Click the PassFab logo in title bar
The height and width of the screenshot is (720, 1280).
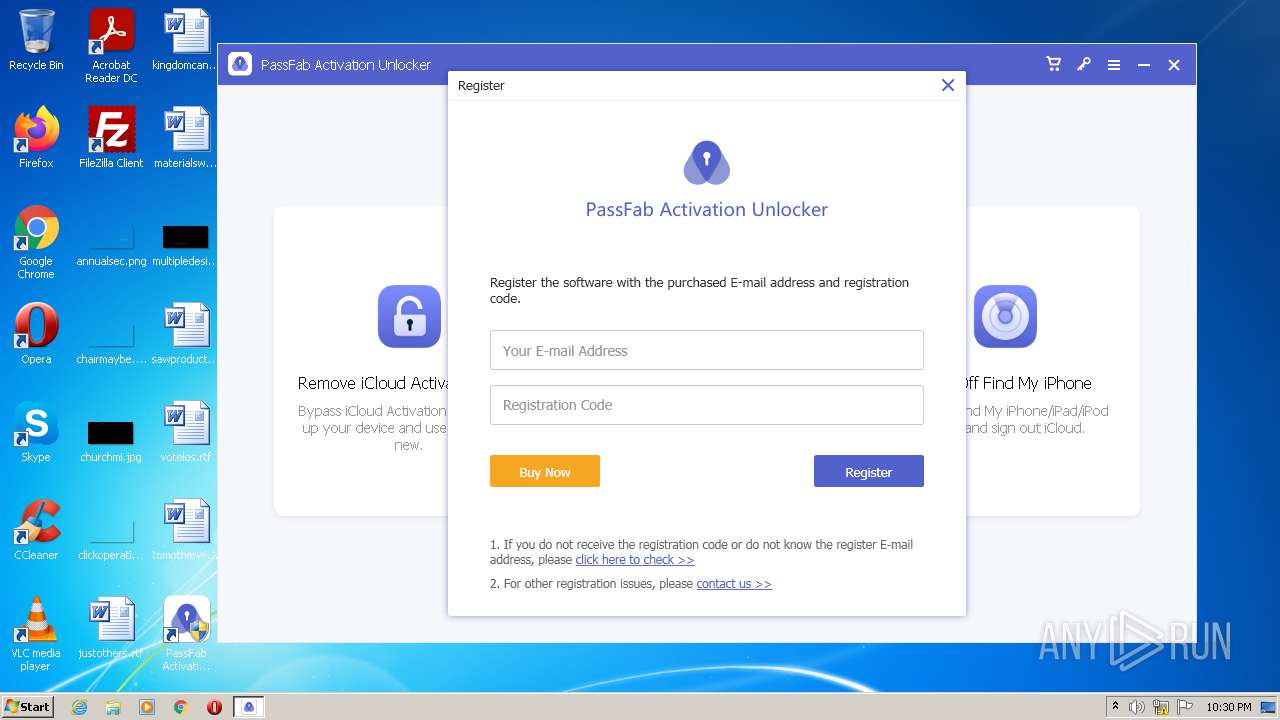(240, 64)
